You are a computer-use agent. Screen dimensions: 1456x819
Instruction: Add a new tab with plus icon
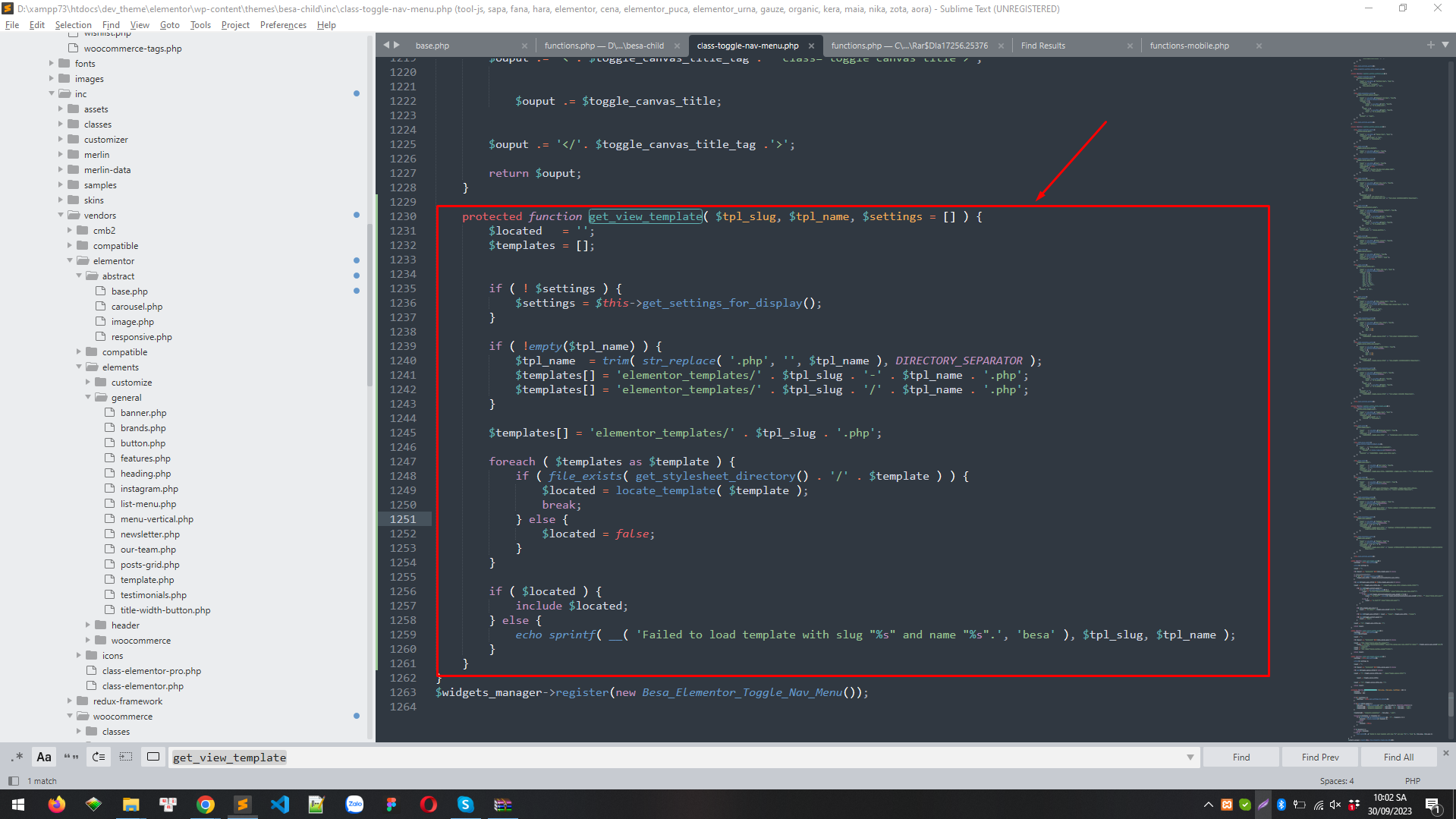pyautogui.click(x=1431, y=45)
